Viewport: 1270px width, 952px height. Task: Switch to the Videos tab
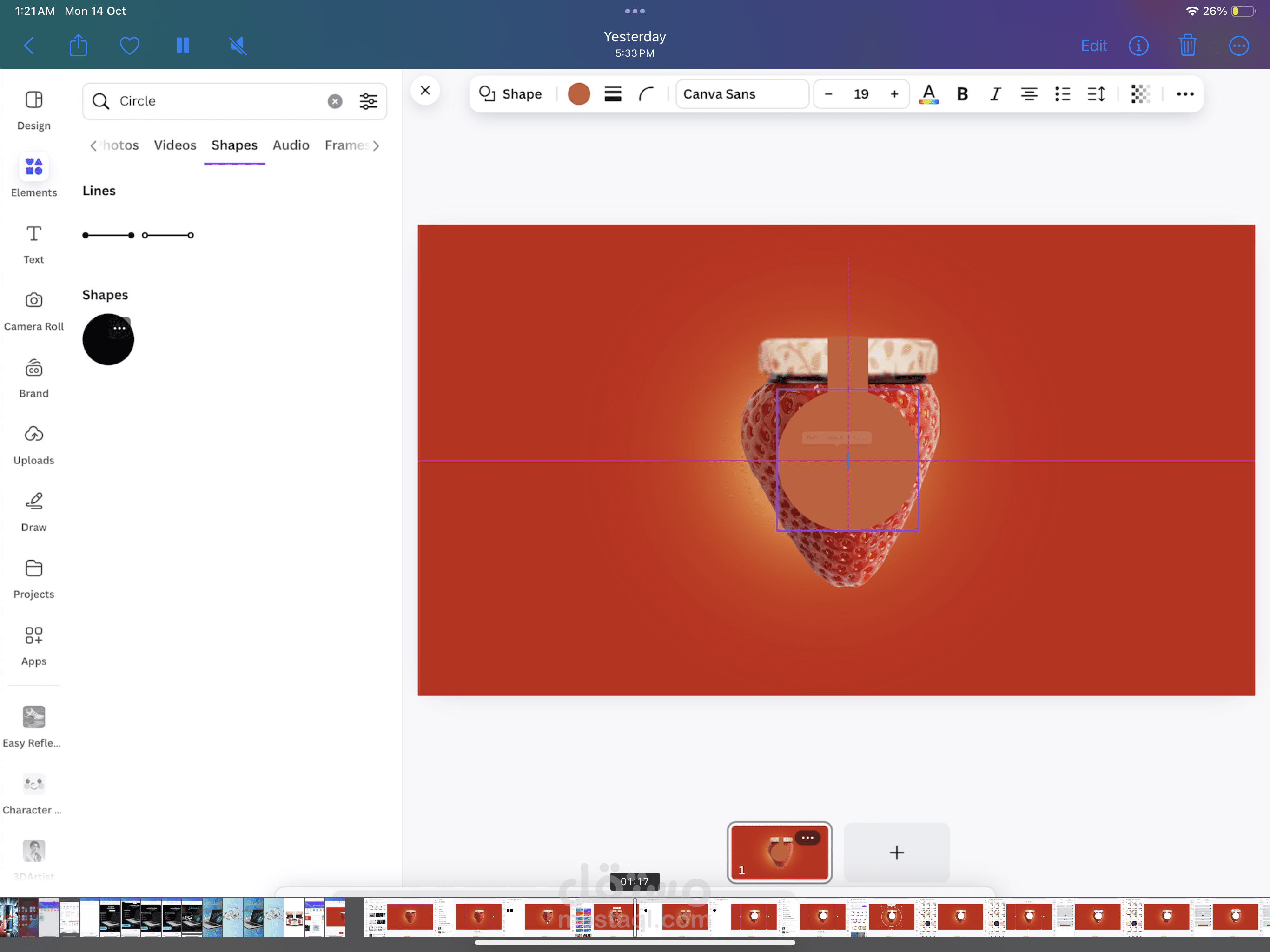174,145
